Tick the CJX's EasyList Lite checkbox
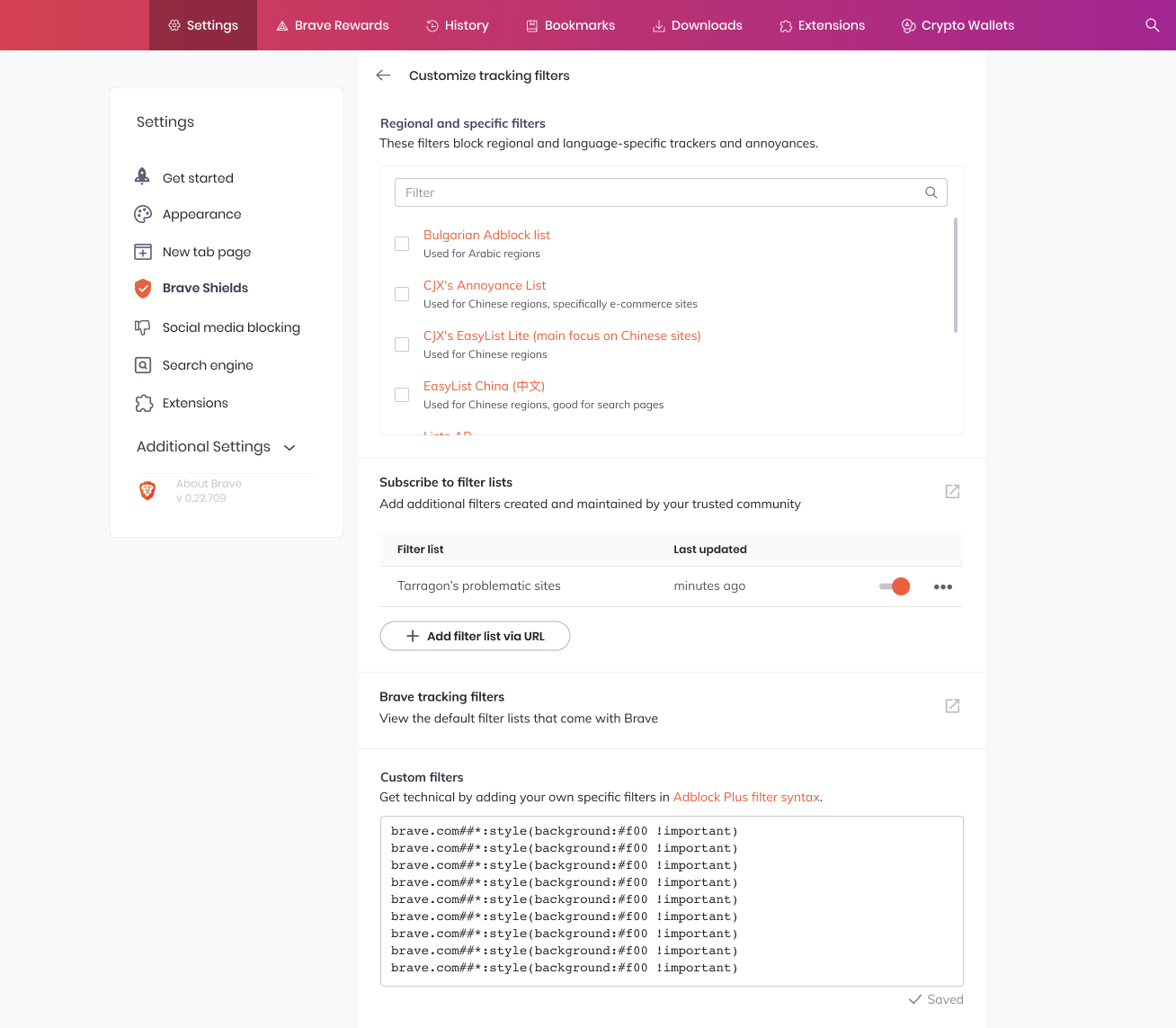The image size is (1176, 1028). [x=402, y=344]
